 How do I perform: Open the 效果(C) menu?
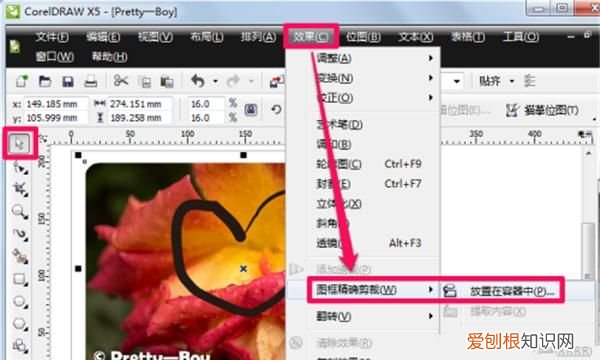(x=311, y=37)
